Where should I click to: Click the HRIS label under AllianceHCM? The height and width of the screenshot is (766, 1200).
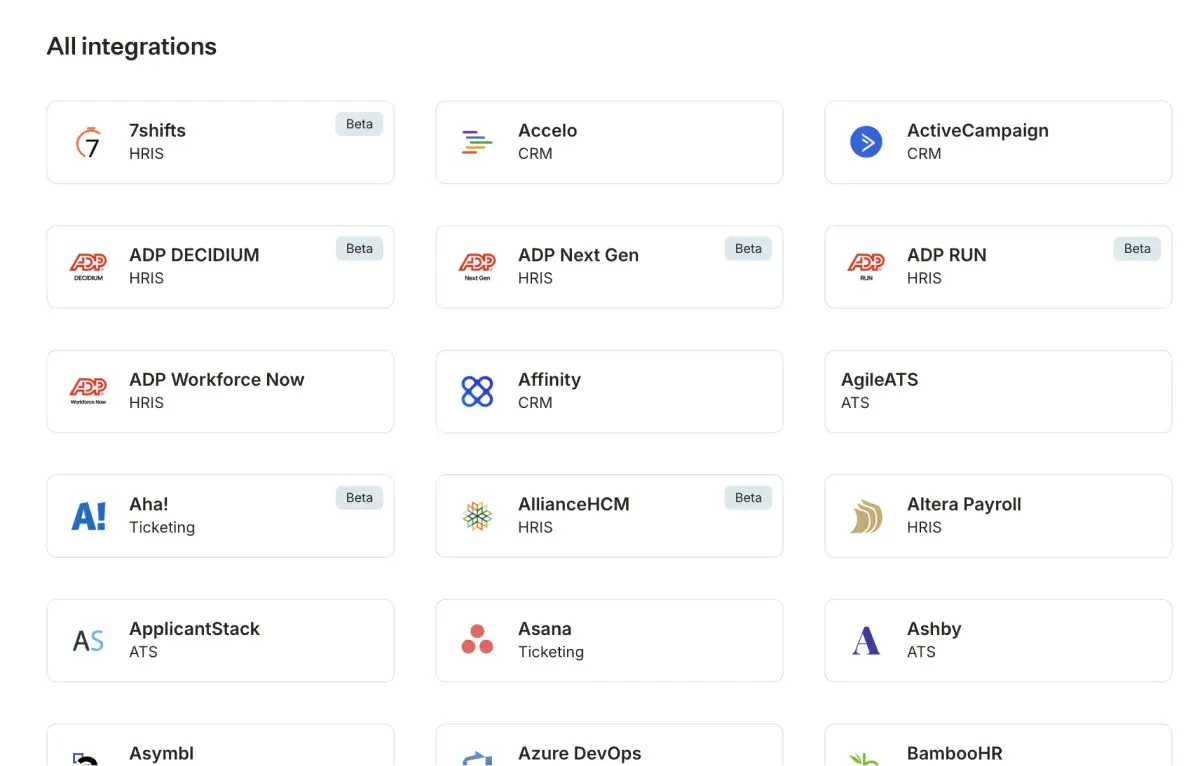pos(535,527)
